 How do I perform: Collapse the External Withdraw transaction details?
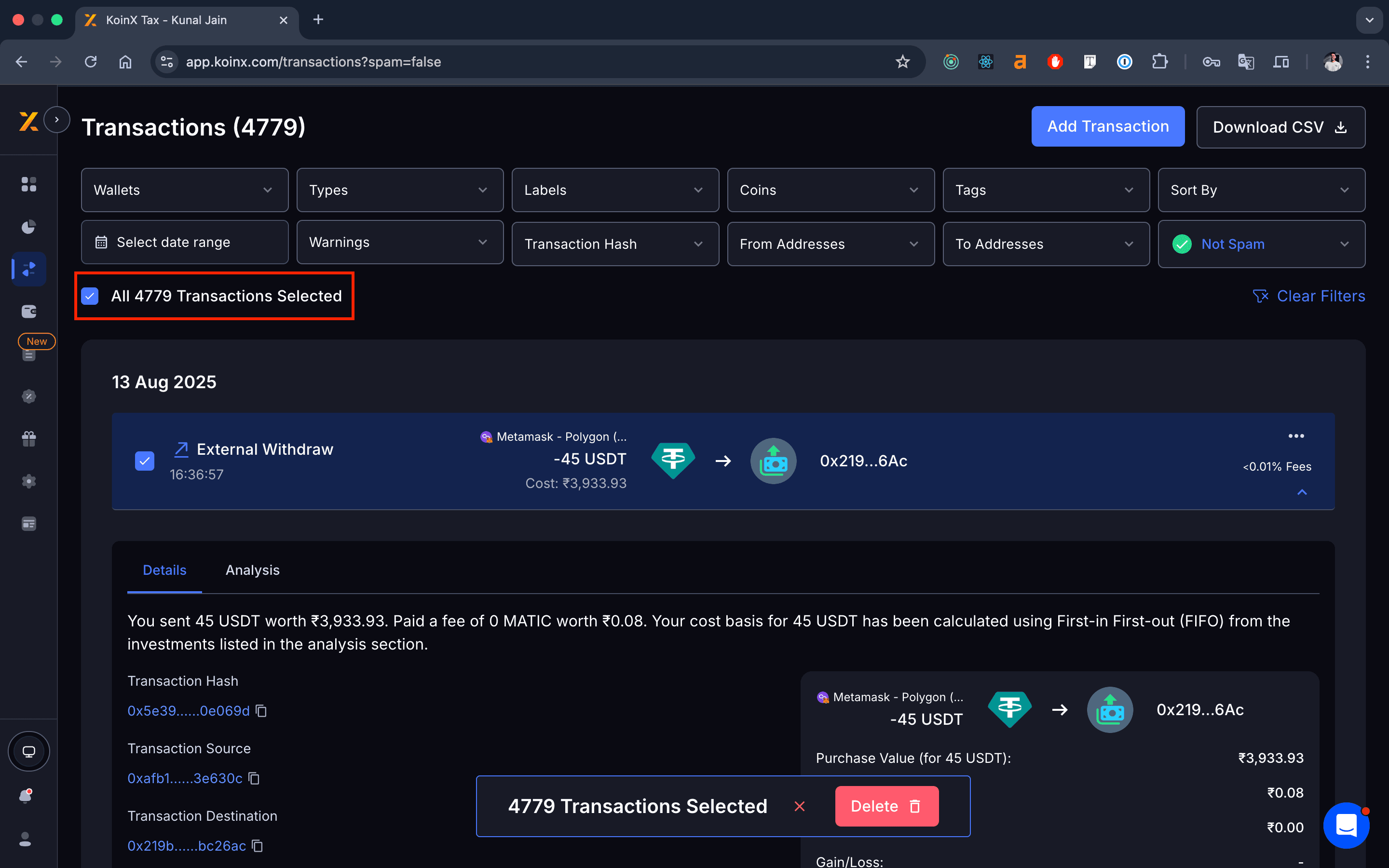(x=1302, y=492)
